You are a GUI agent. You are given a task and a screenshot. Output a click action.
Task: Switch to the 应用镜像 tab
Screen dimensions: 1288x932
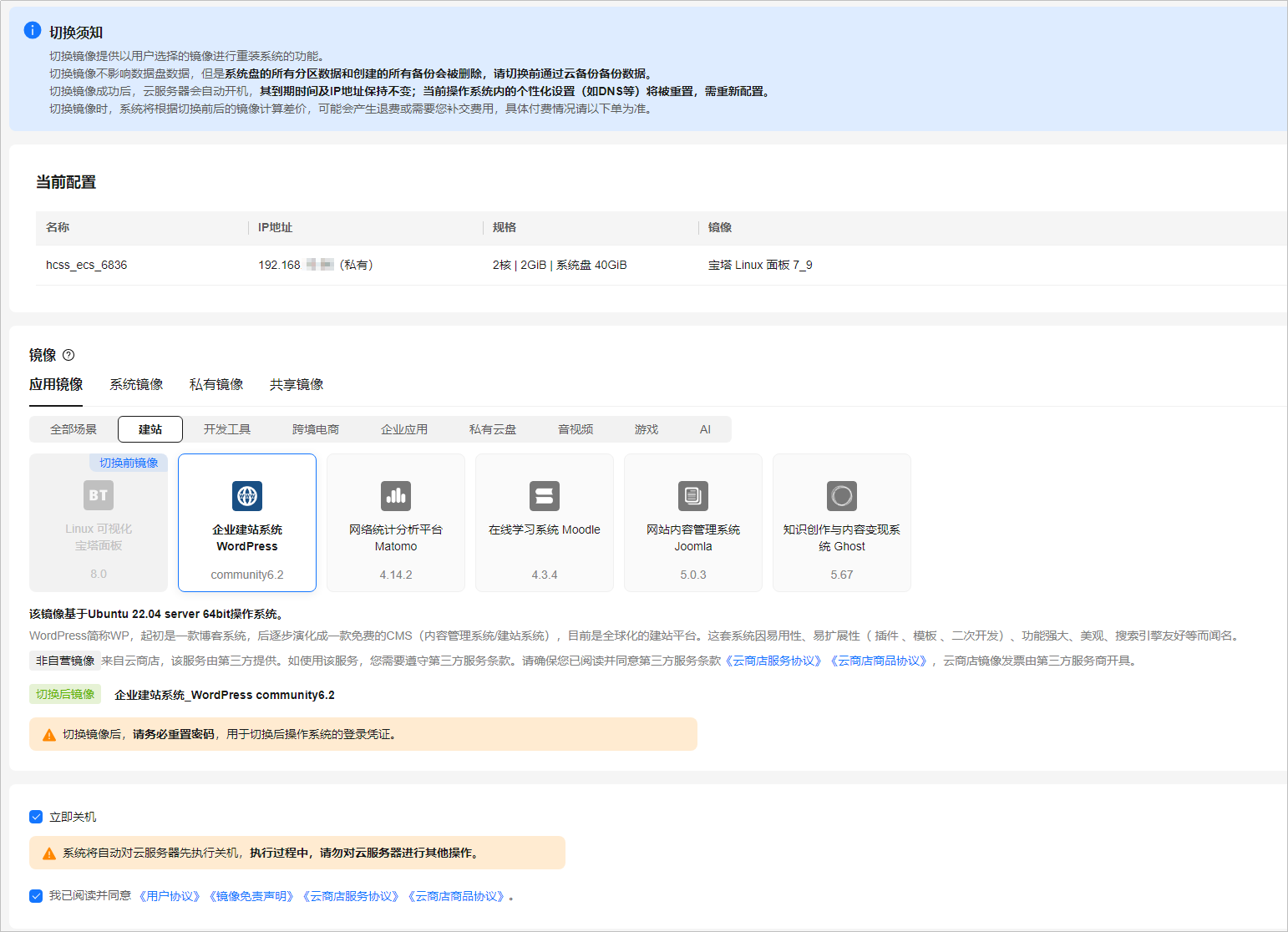point(56,384)
